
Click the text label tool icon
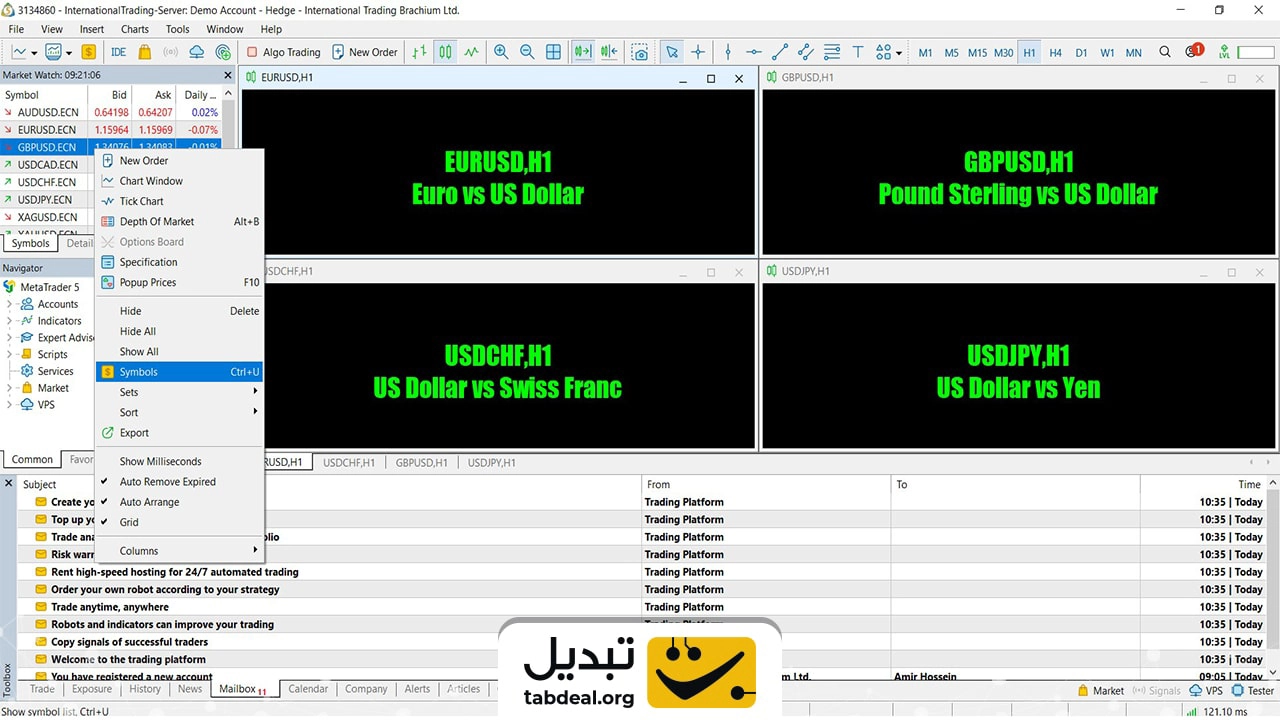(857, 52)
